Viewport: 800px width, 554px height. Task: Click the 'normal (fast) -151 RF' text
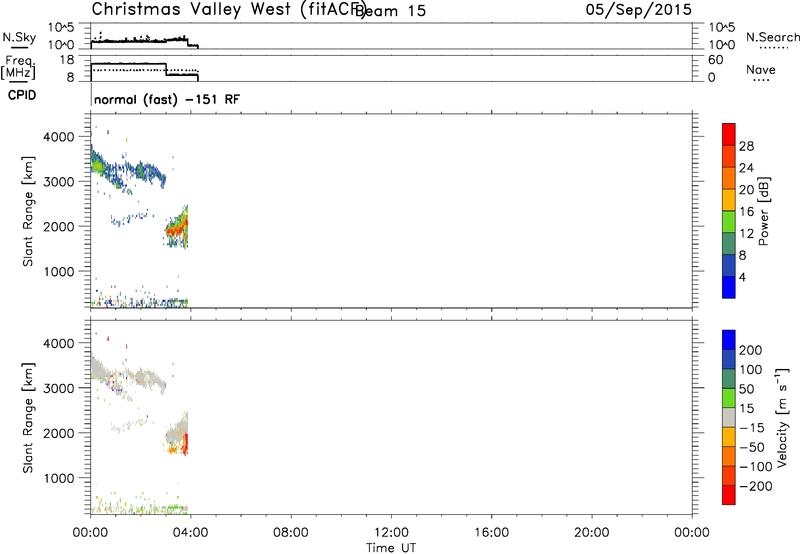167,99
